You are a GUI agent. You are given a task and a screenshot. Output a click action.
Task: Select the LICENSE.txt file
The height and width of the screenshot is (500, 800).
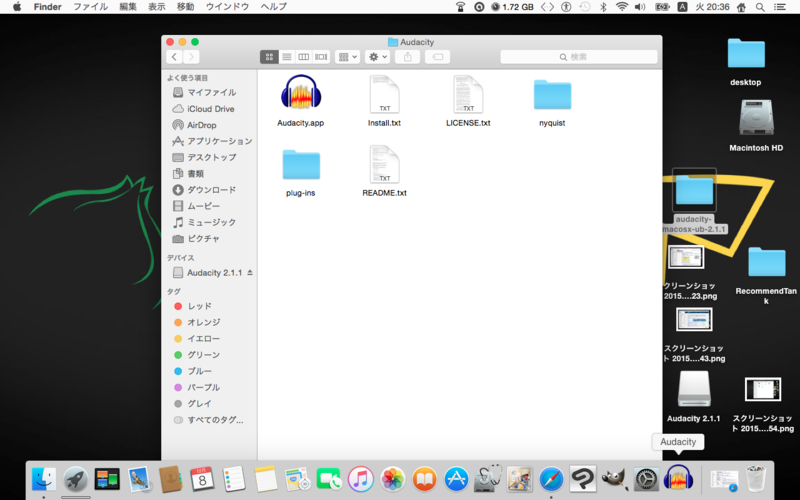click(x=468, y=95)
